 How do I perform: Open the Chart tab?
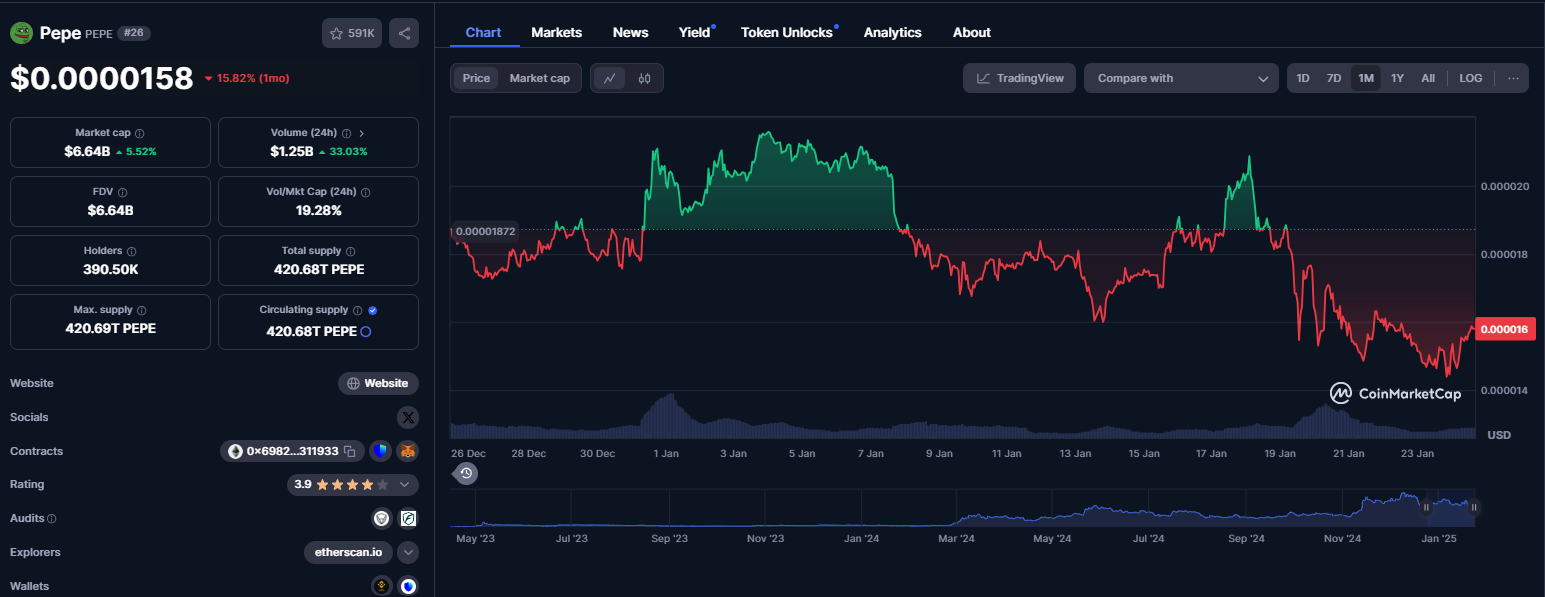click(x=484, y=32)
